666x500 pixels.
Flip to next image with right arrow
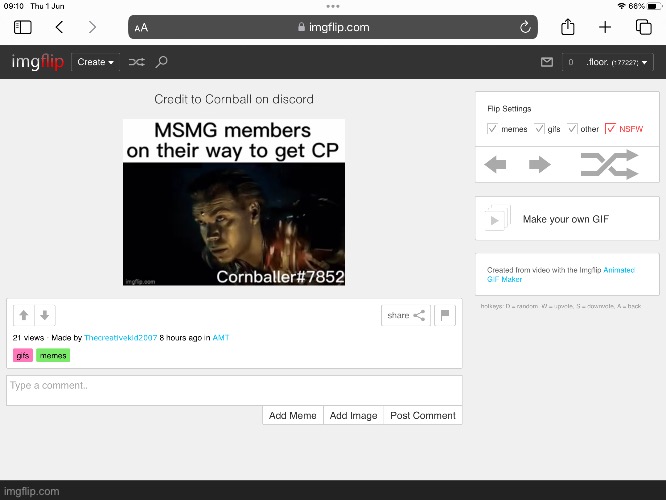[x=539, y=164]
